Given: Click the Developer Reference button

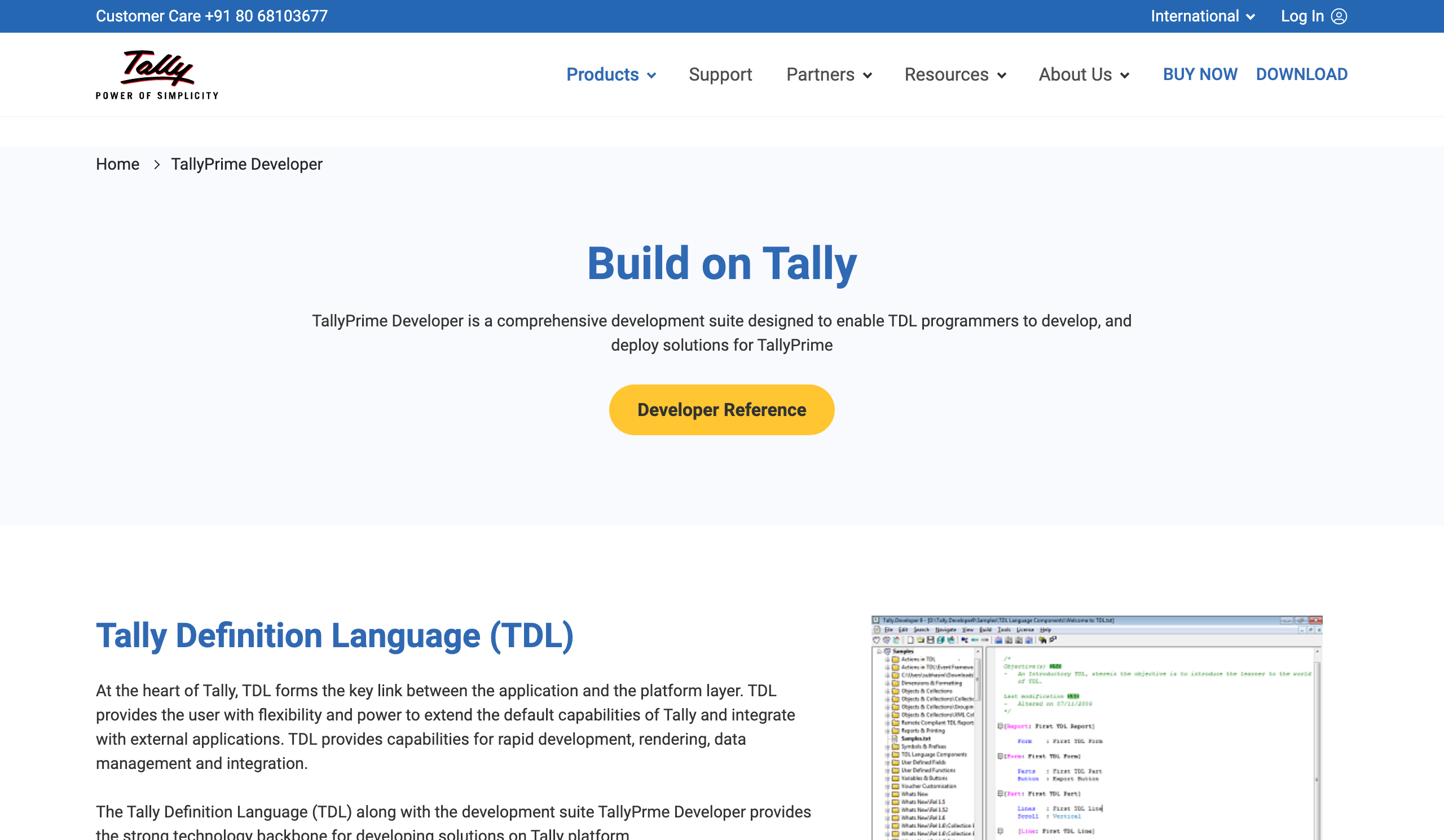Looking at the screenshot, I should coord(721,410).
